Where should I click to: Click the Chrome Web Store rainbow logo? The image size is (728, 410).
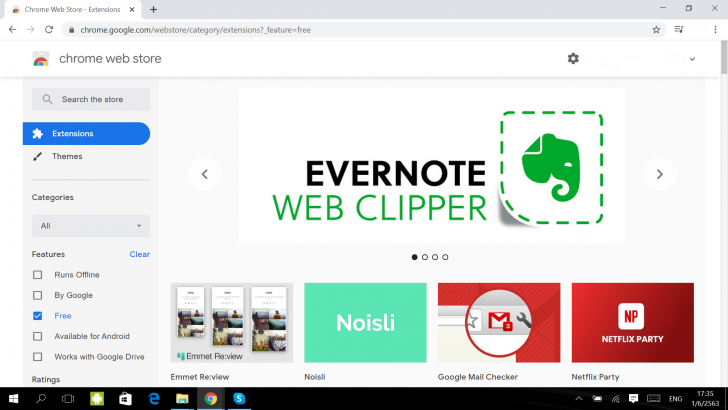pyautogui.click(x=41, y=59)
